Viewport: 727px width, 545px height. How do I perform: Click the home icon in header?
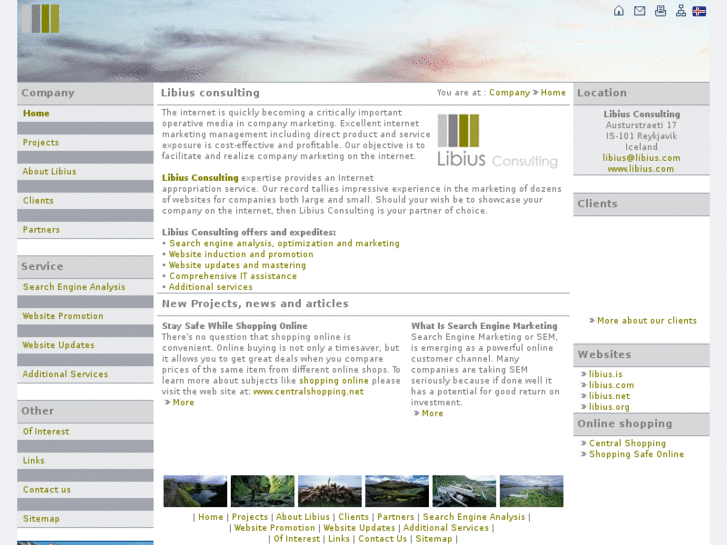click(x=619, y=11)
